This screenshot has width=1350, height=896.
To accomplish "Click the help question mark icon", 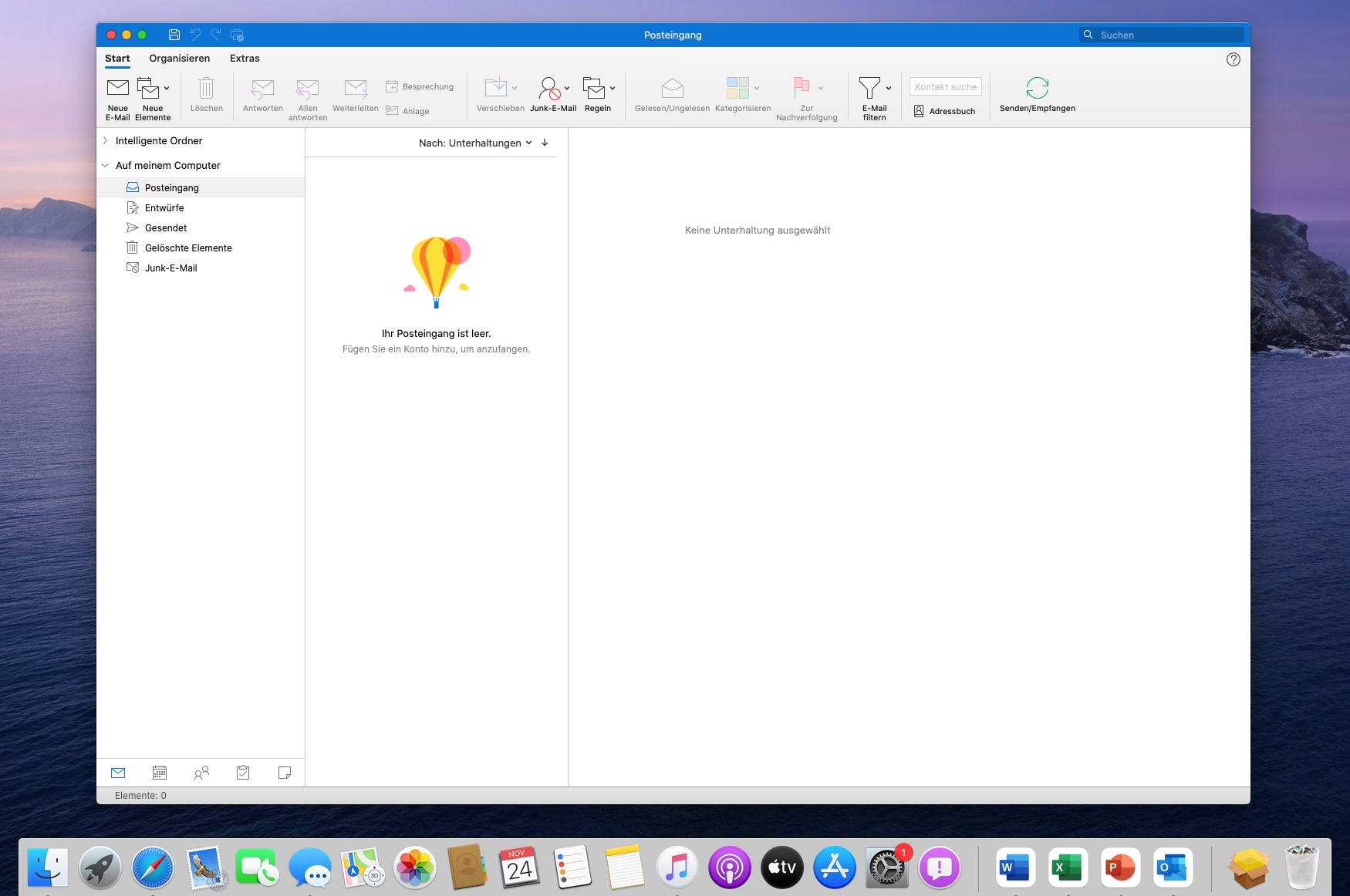I will pyautogui.click(x=1233, y=59).
